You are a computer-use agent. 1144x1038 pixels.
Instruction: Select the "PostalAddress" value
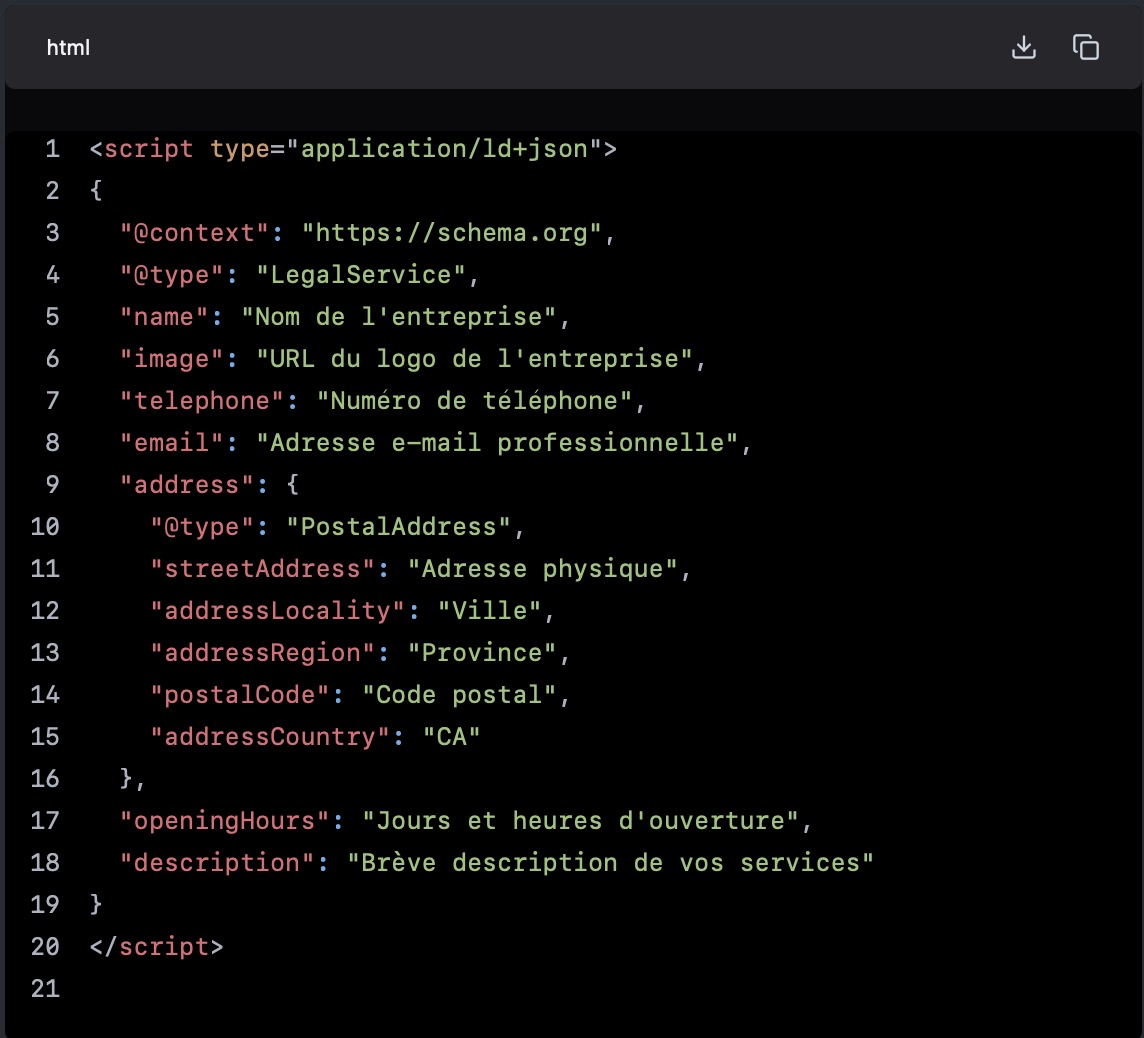coord(398,527)
